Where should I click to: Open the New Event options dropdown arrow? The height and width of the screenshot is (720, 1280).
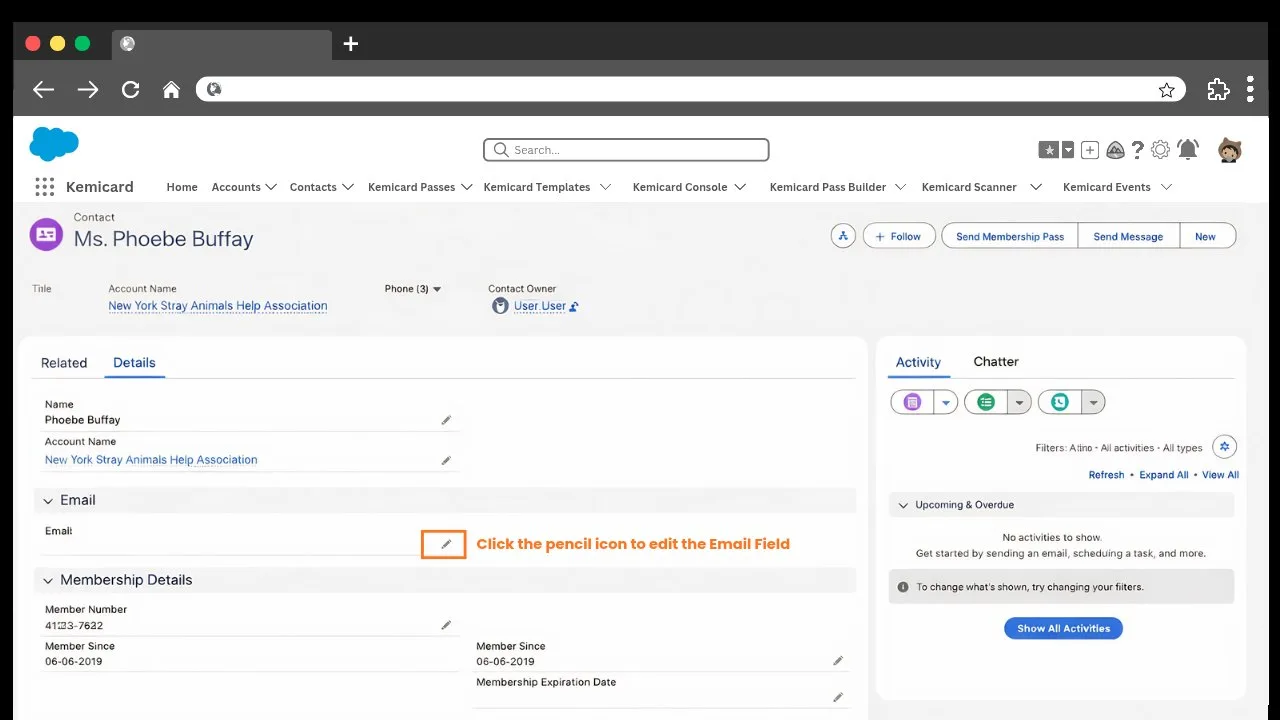[x=1019, y=402]
